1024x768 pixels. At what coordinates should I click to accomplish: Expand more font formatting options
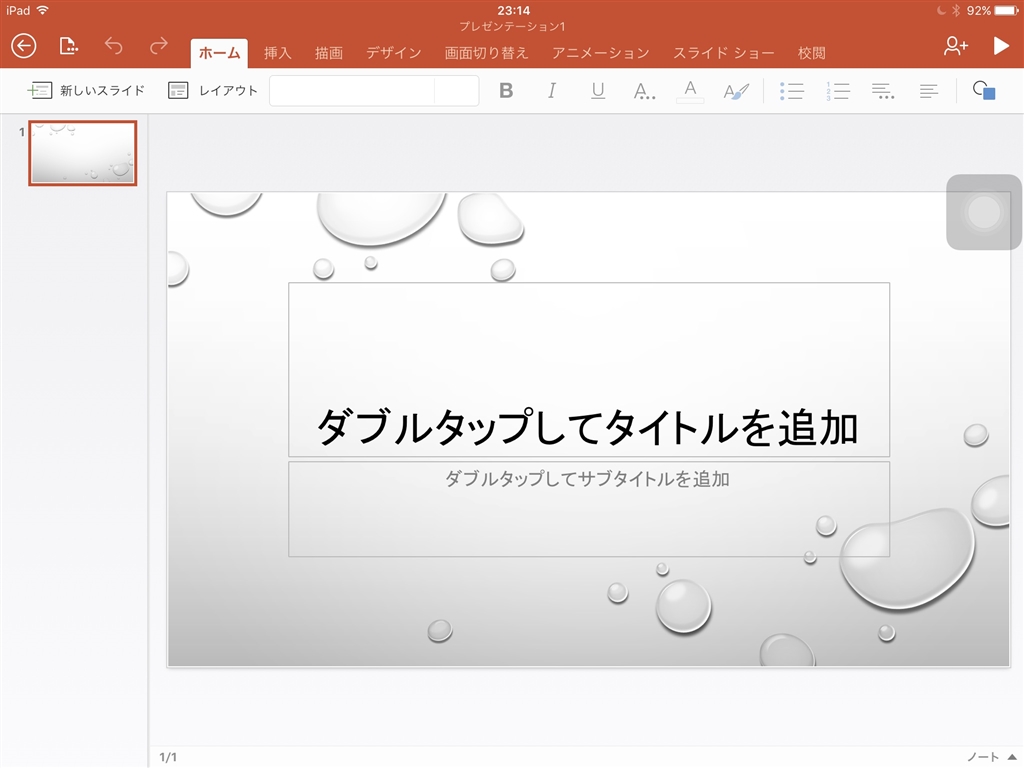point(645,91)
